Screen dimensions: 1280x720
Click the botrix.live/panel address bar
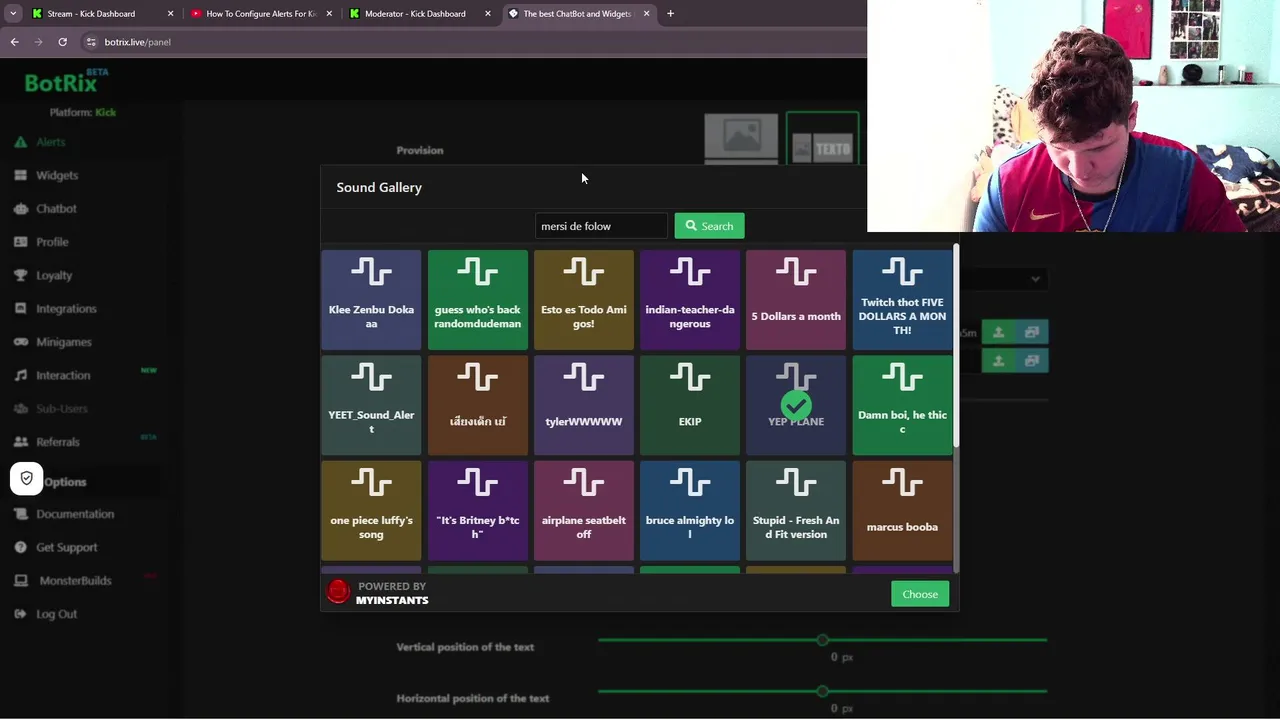click(470, 42)
